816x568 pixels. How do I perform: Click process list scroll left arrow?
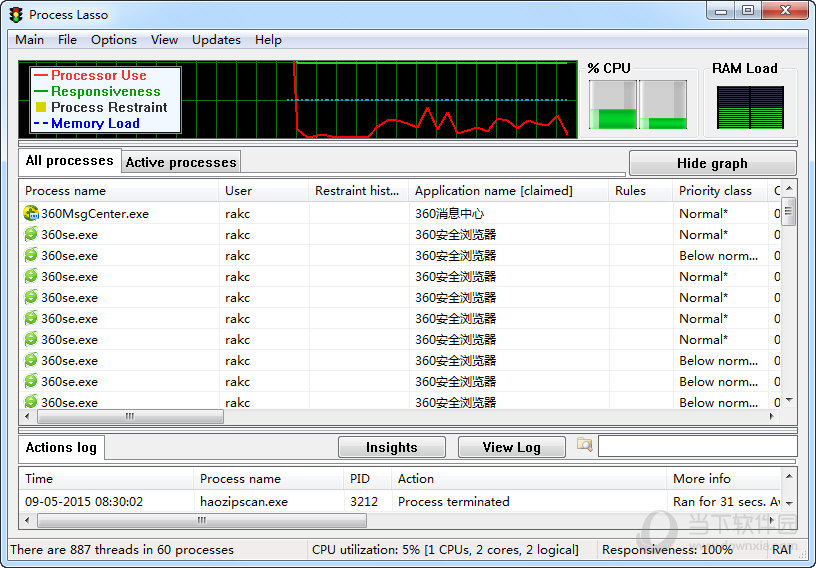[28, 416]
